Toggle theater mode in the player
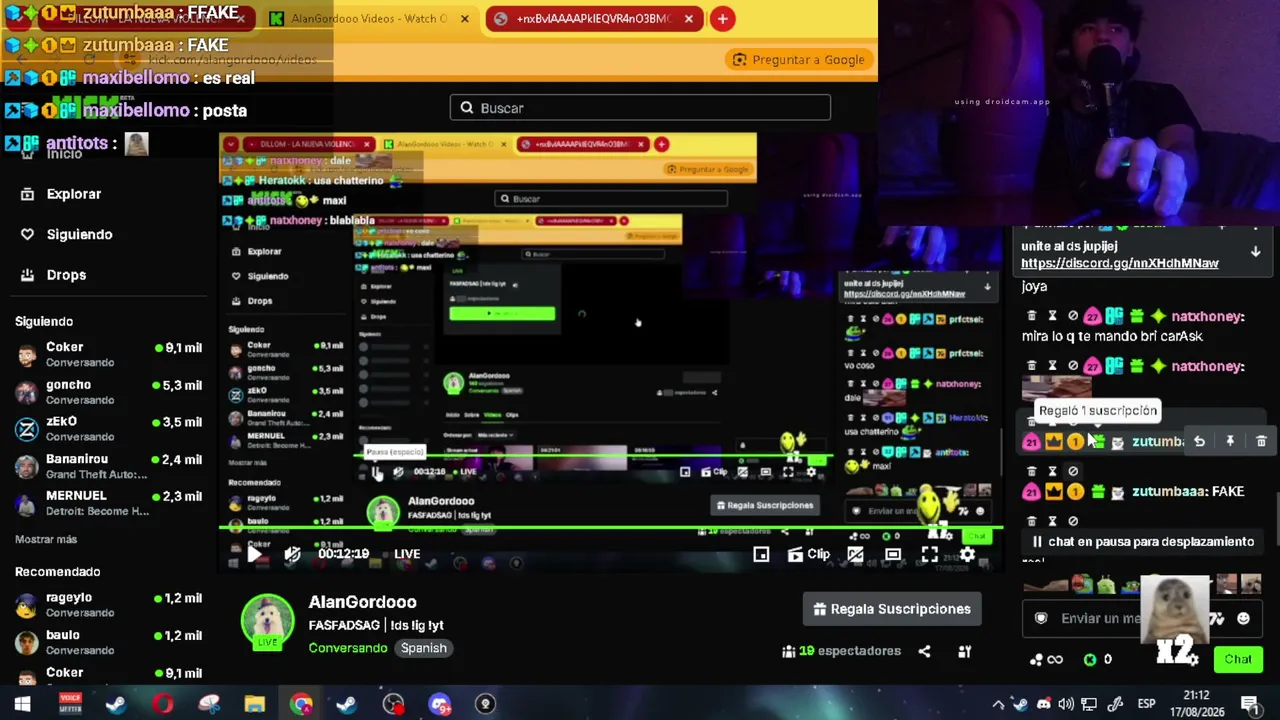Image resolution: width=1280 pixels, height=720 pixels. (x=893, y=554)
